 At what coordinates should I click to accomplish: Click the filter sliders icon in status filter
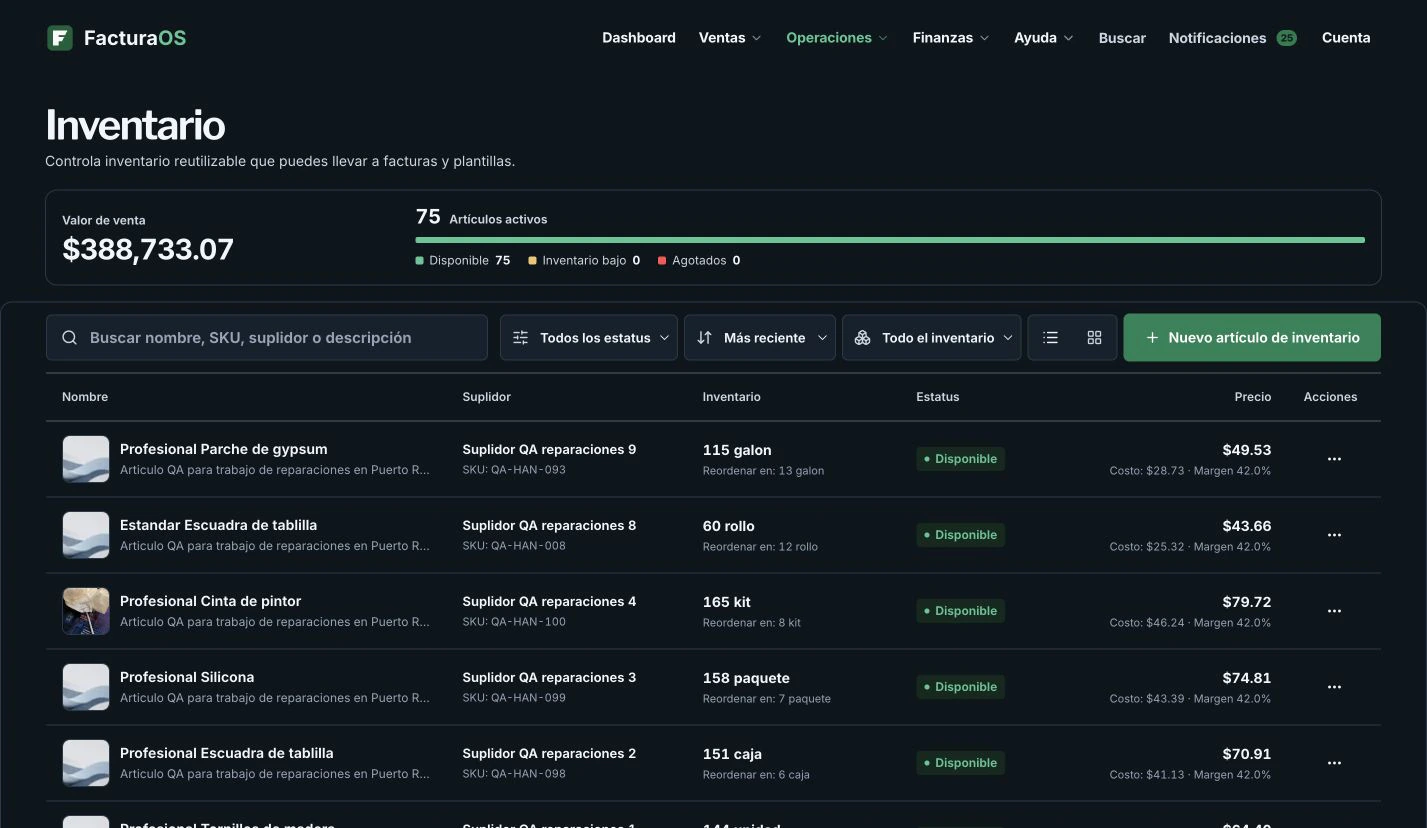520,338
